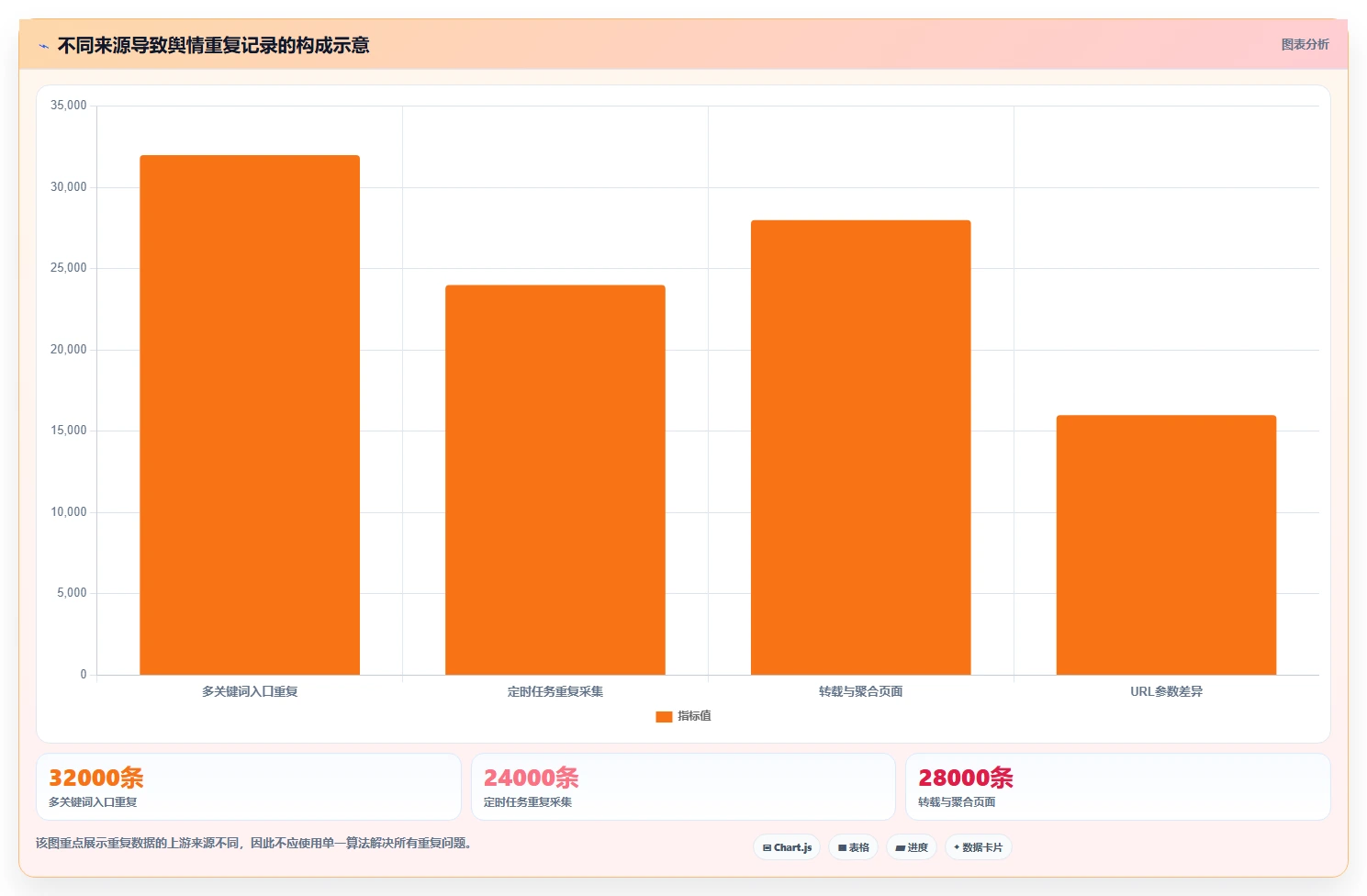Click the footnote text about 重复数据的上游来源
1367x896 pixels.
coord(253,843)
